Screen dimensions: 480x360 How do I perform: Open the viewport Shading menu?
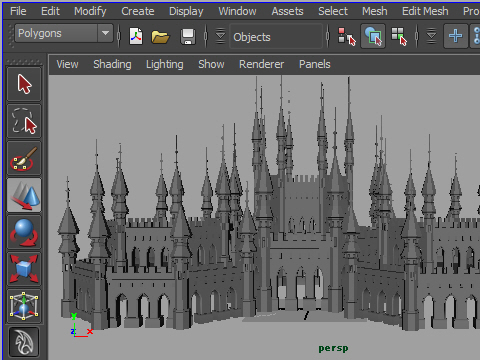tap(112, 64)
